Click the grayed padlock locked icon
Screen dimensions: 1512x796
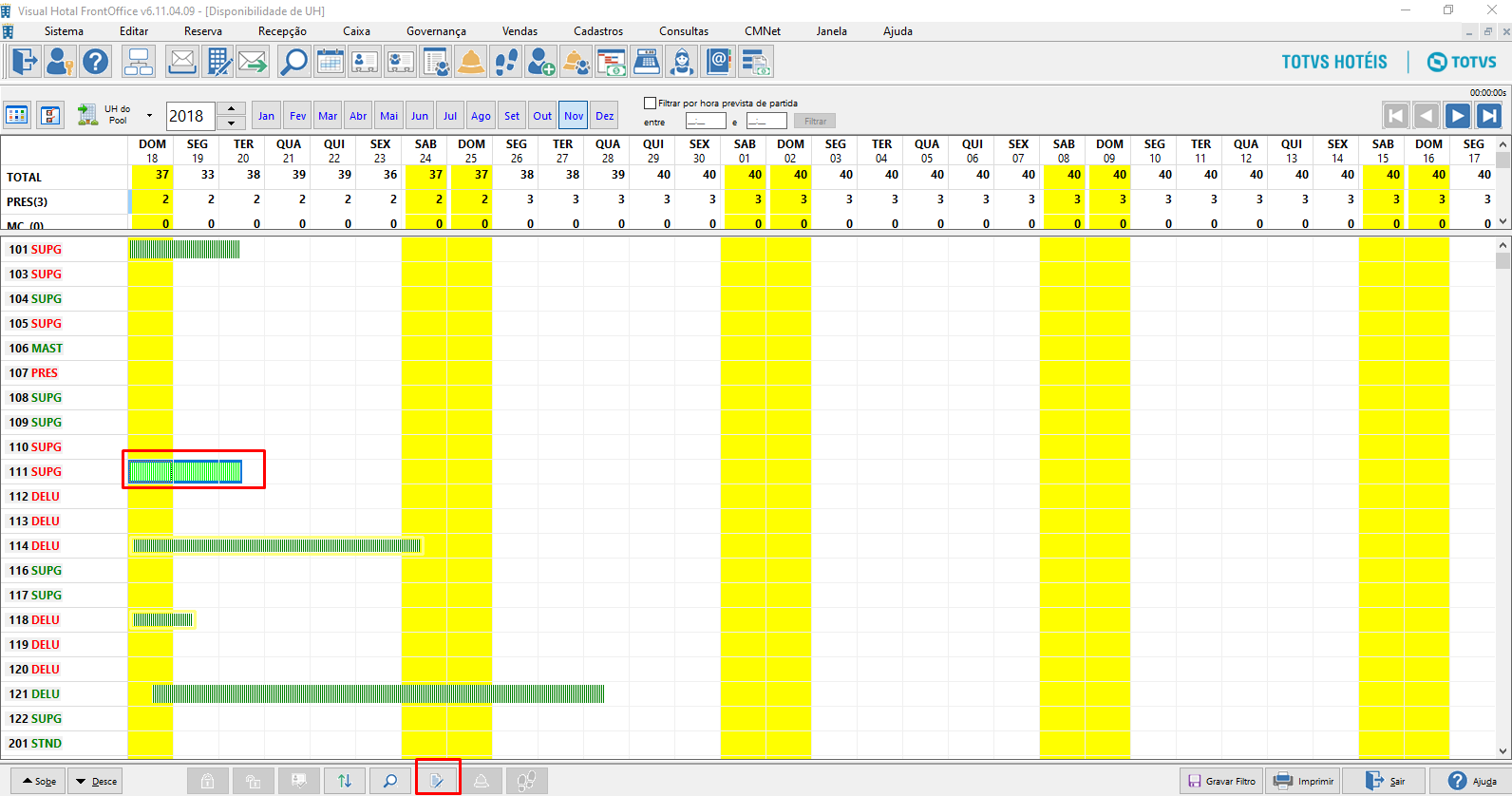pos(207,781)
